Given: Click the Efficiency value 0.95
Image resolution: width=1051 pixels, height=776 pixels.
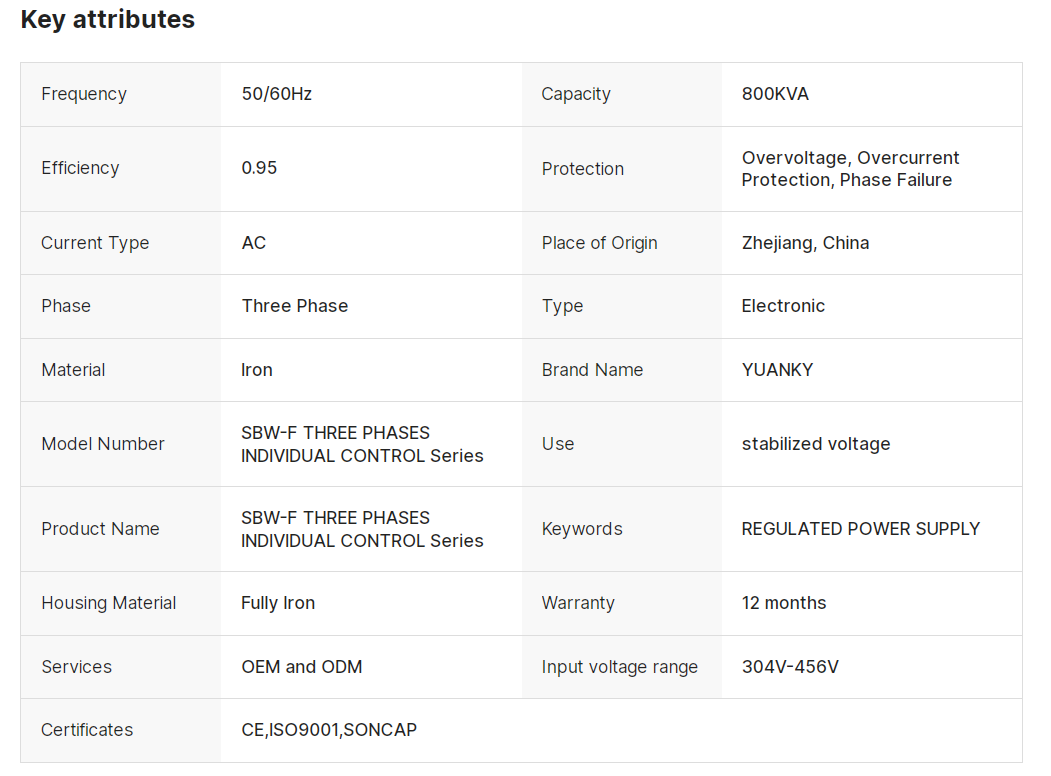Looking at the screenshot, I should click(259, 168).
